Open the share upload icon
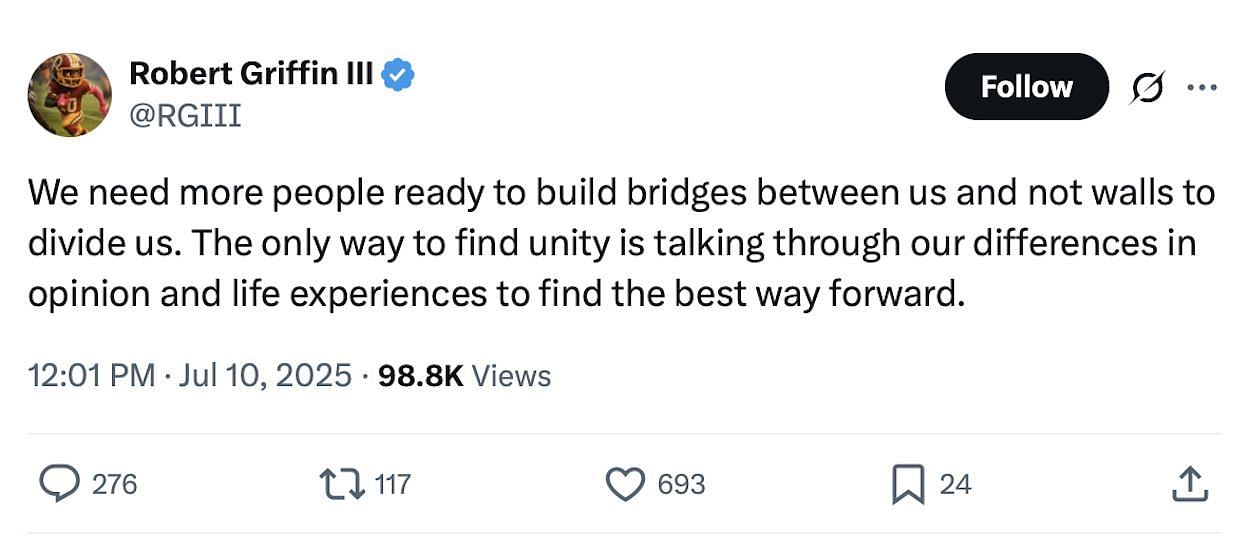 click(x=1190, y=485)
